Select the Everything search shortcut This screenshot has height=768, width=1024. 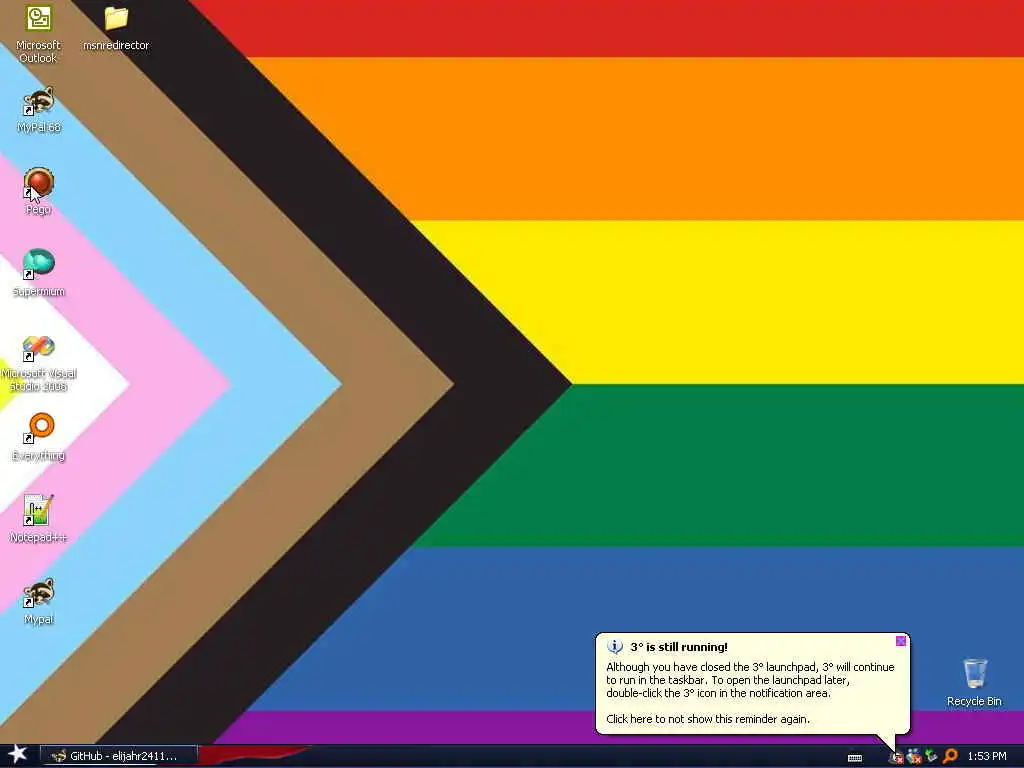point(39,438)
